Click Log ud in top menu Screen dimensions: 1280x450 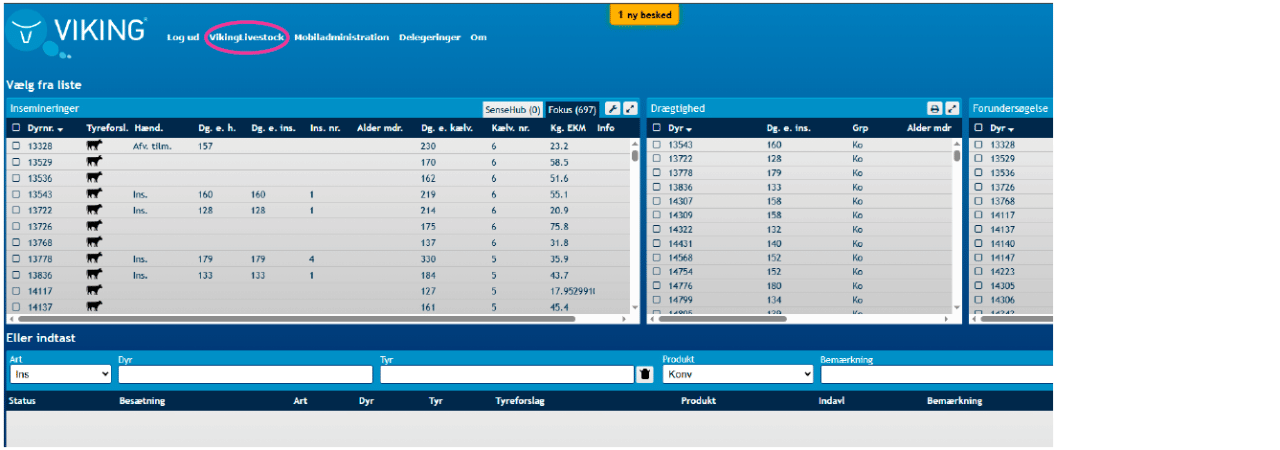(x=182, y=37)
